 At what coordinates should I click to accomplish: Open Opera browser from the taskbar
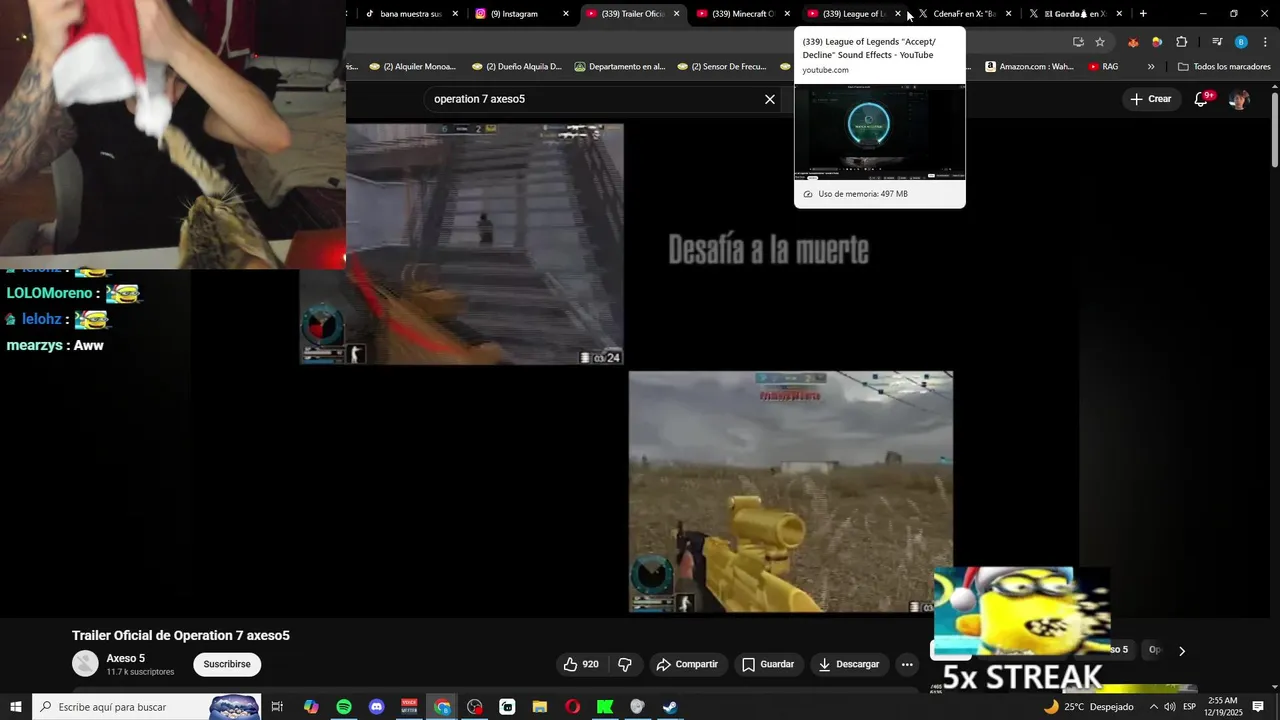572,707
